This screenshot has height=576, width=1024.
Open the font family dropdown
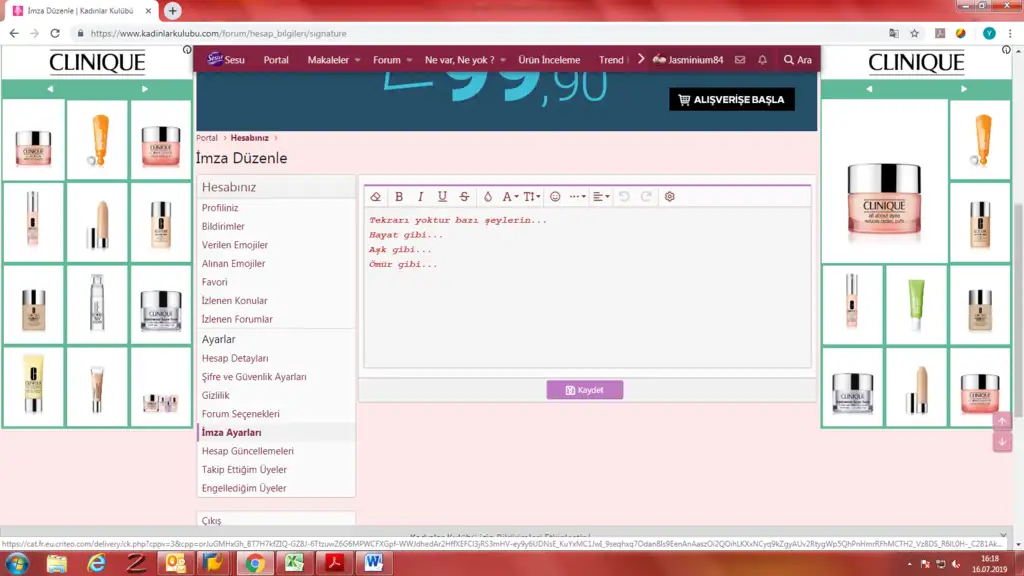[x=509, y=197]
